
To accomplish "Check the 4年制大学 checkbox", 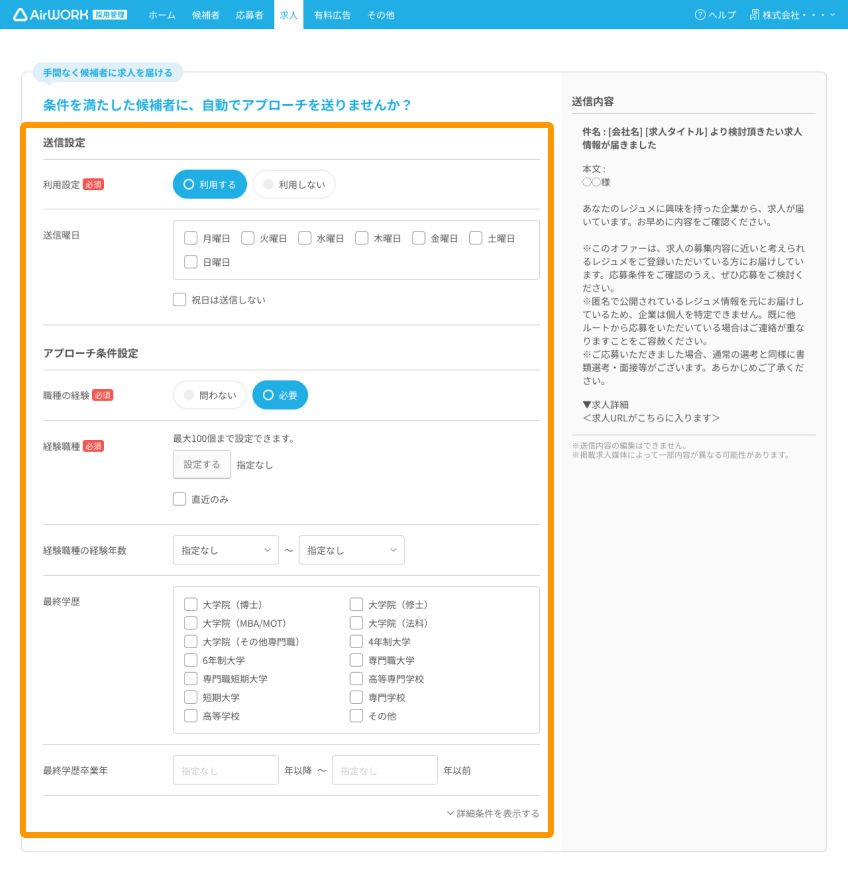I will pos(356,642).
